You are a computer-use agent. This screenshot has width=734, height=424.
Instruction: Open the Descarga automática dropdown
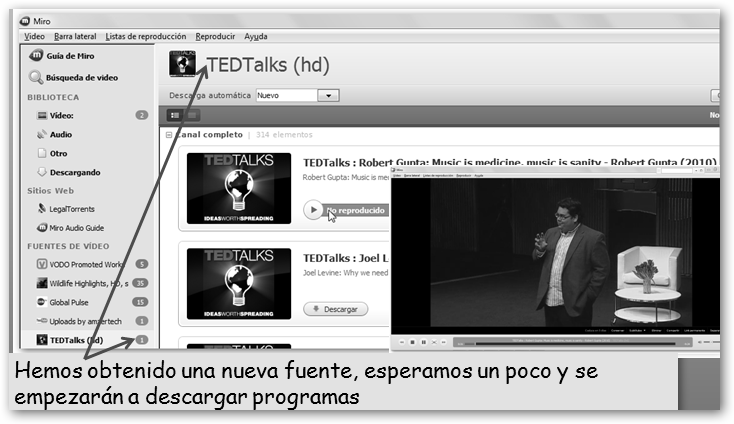[329, 95]
